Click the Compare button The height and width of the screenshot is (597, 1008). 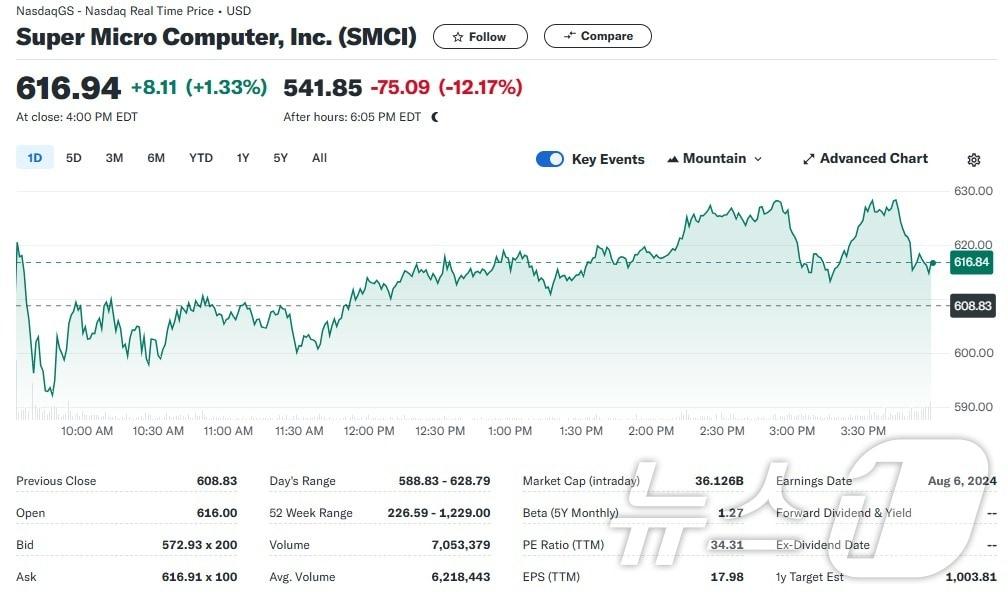point(597,36)
